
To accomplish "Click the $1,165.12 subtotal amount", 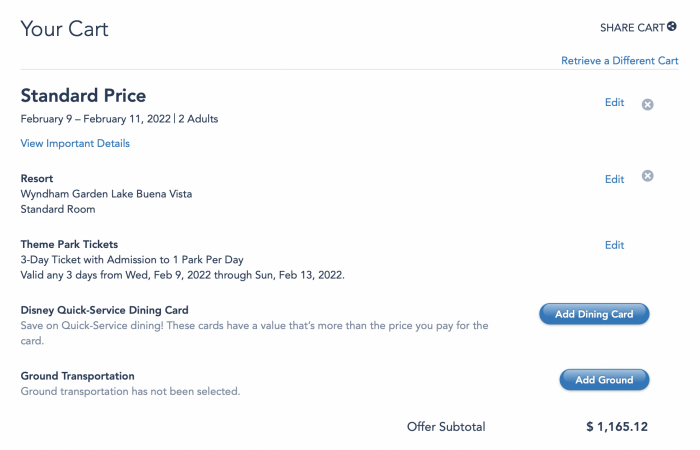I will [617, 427].
